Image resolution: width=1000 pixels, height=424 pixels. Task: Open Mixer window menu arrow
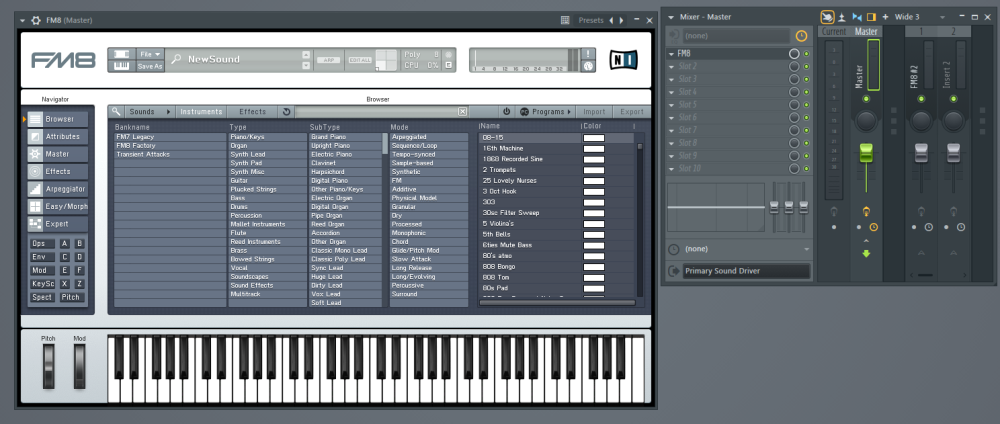click(670, 17)
